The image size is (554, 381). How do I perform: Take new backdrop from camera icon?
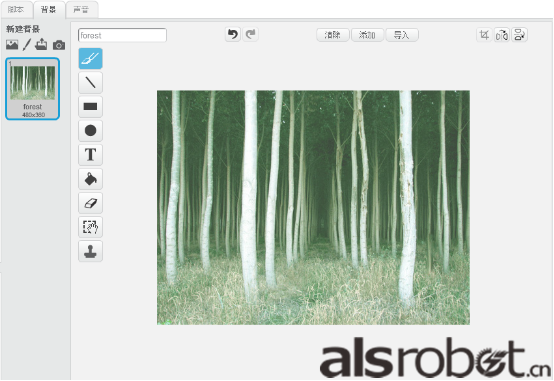click(59, 45)
